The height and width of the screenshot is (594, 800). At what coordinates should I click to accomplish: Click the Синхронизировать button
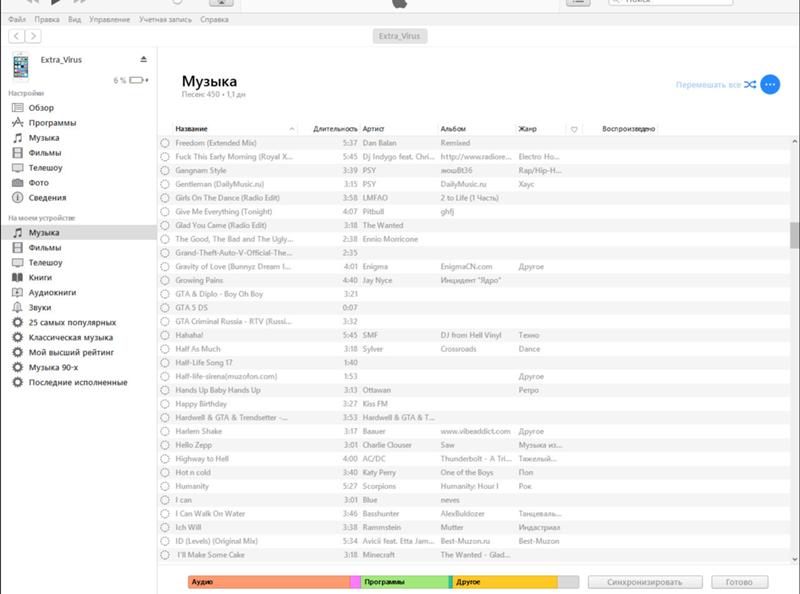[x=645, y=582]
